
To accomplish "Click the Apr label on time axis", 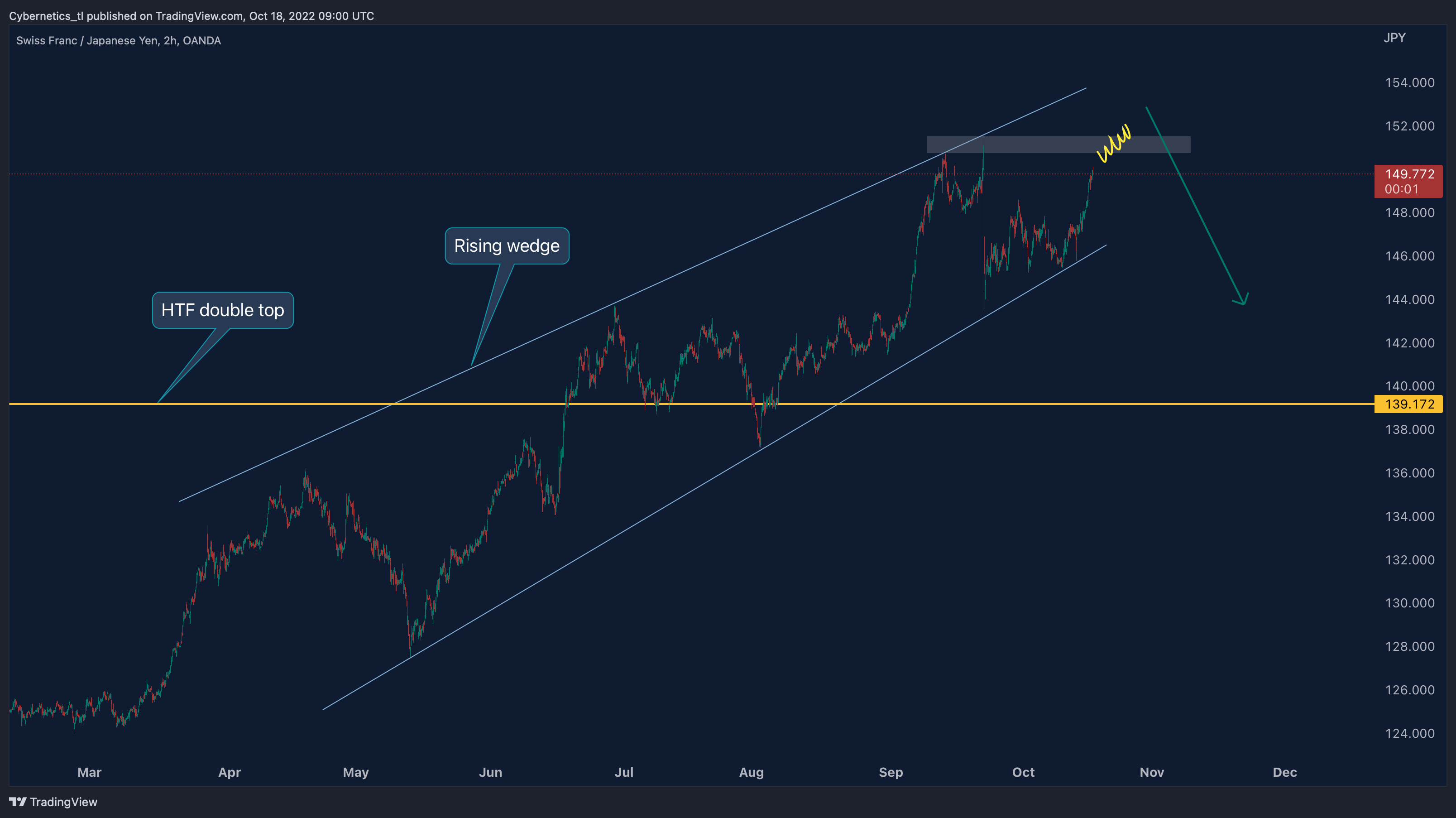I will (x=230, y=772).
